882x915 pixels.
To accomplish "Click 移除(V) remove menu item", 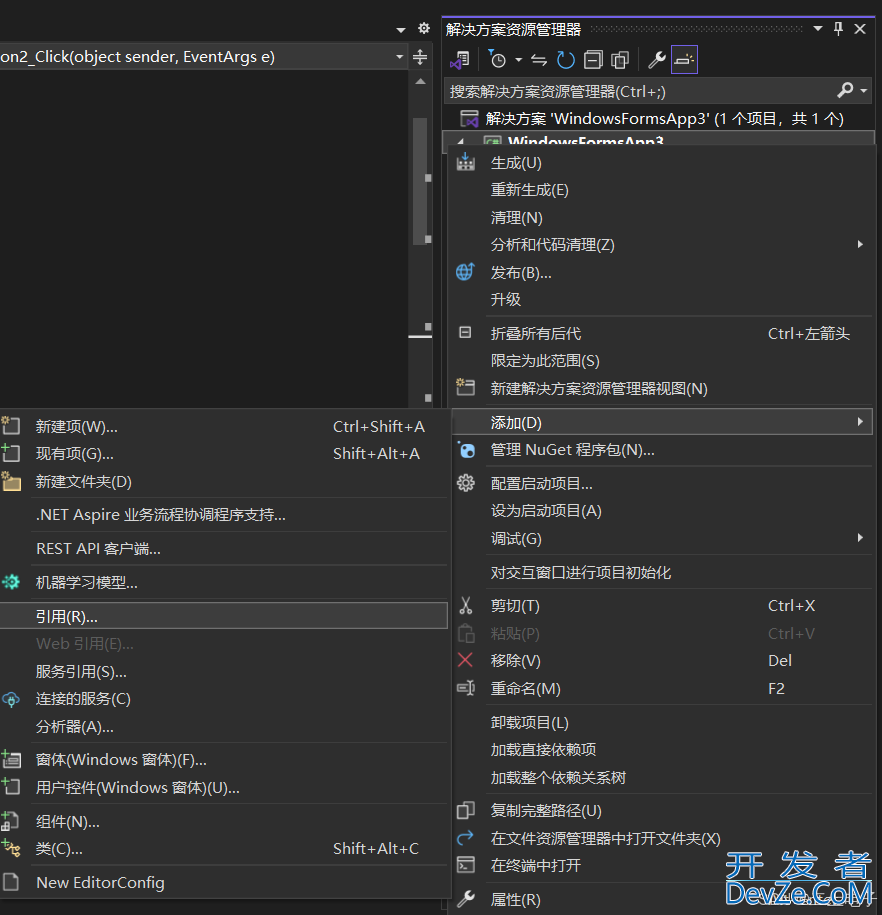I will coord(662,661).
